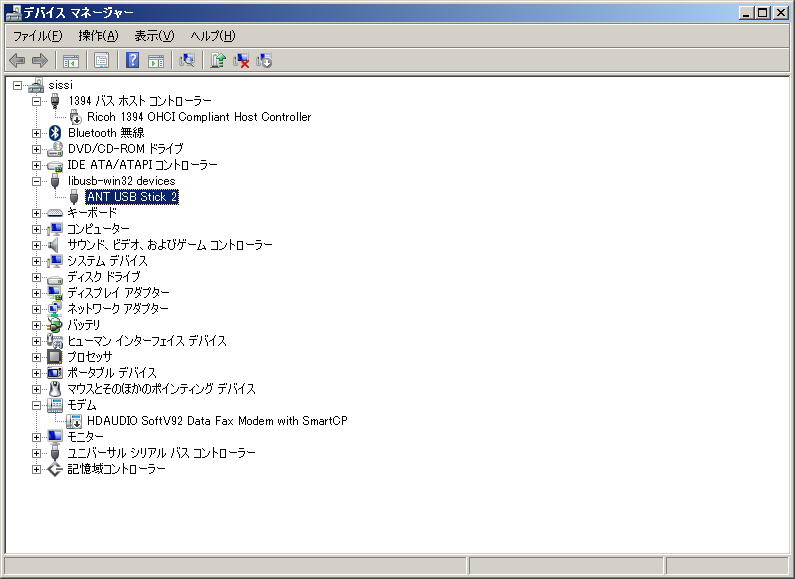Click the Update driver software toolbar icon
The image size is (795, 579).
point(218,60)
